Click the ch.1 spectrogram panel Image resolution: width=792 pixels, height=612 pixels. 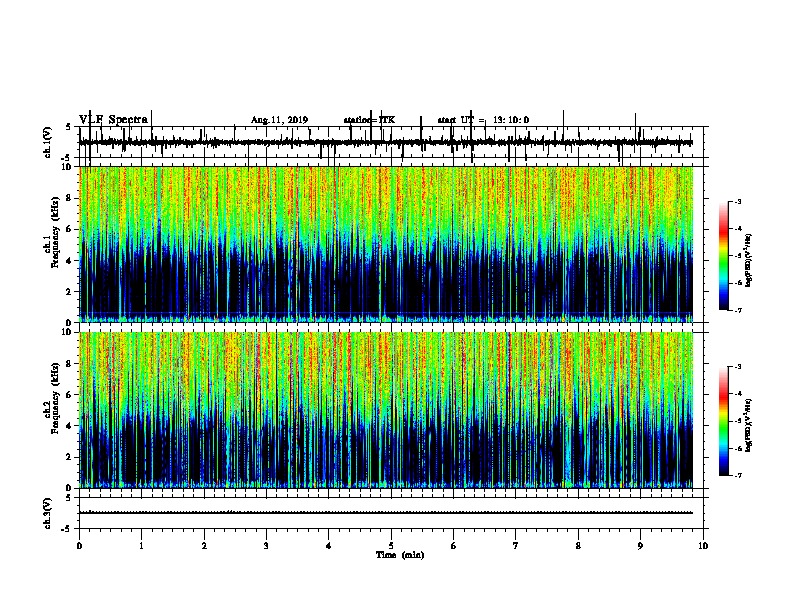[x=386, y=244]
